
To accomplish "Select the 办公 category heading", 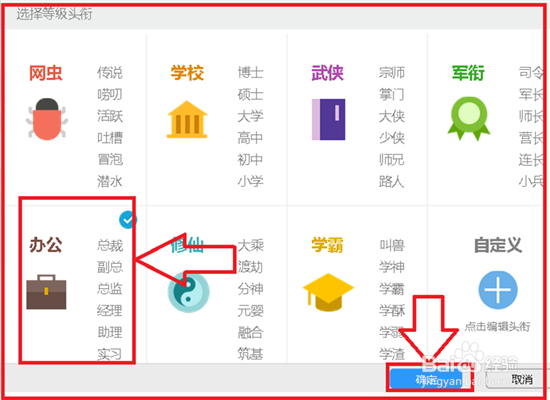I will (46, 245).
